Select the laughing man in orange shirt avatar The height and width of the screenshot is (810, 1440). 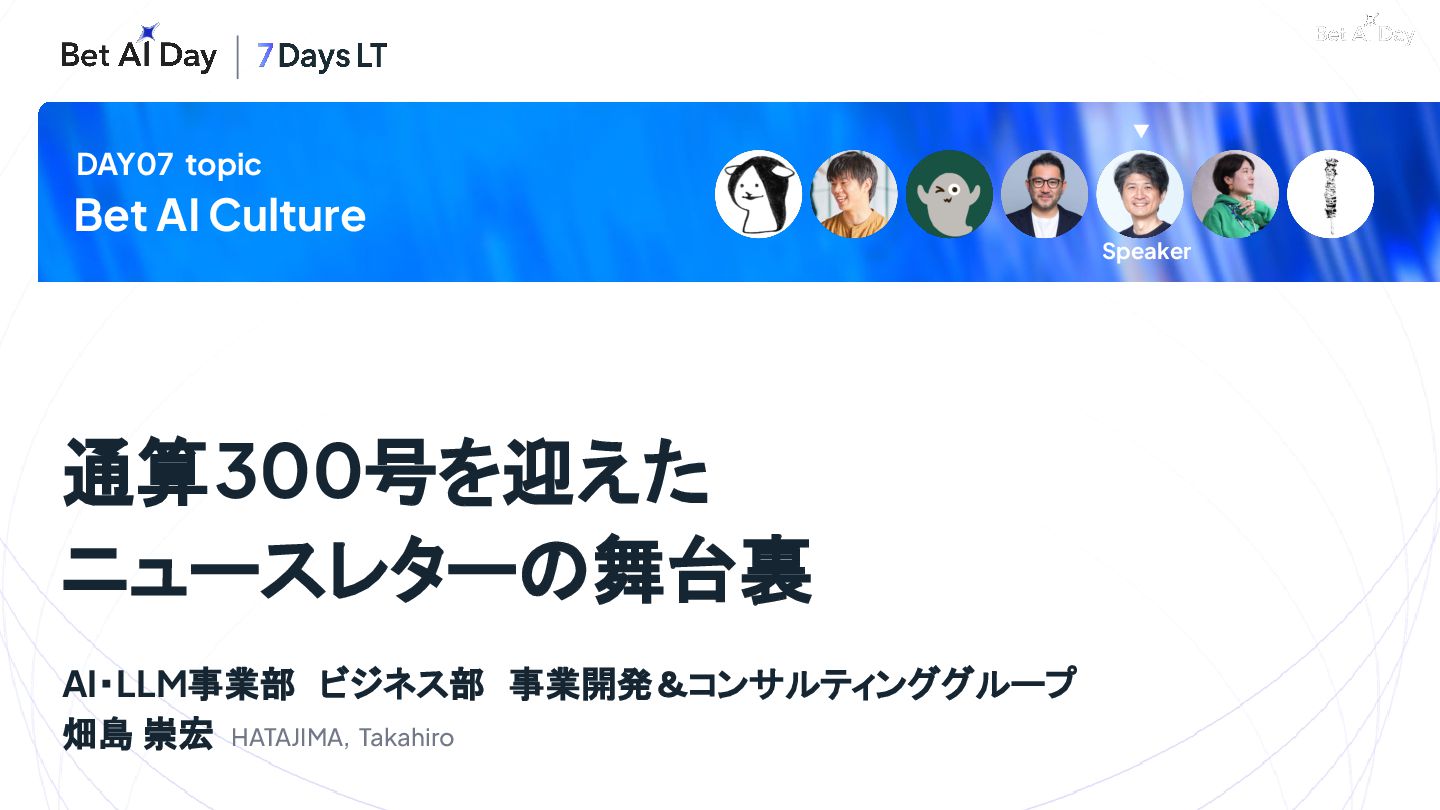coord(853,194)
